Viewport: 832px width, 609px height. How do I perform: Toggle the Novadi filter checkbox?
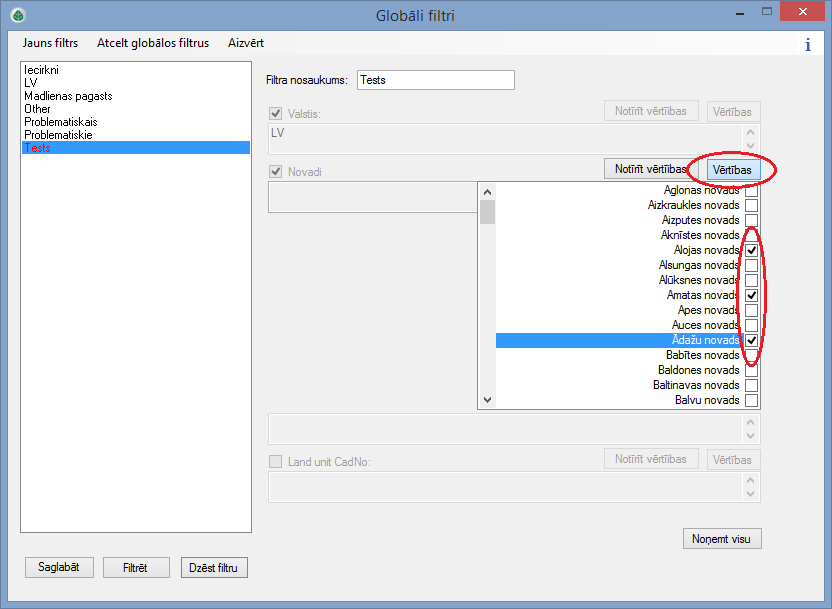point(276,171)
